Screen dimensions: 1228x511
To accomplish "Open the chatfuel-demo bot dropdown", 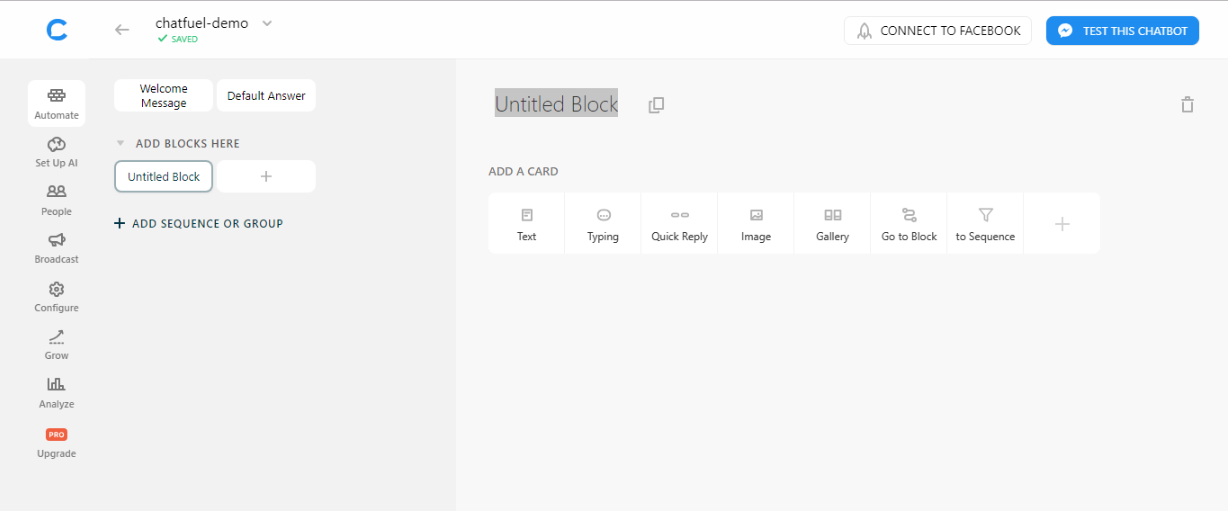I will tap(267, 24).
